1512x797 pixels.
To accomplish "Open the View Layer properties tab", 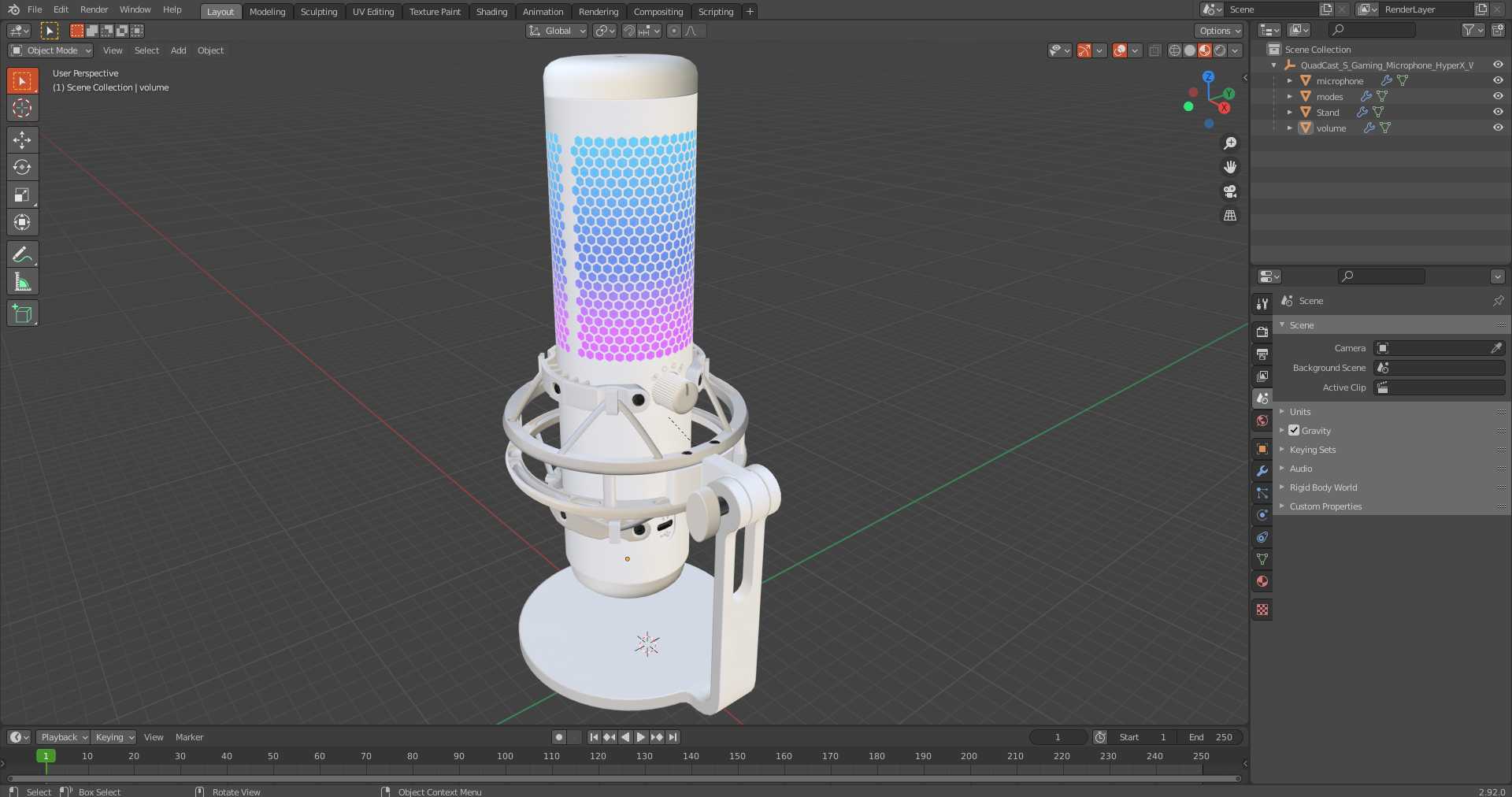I will point(1262,376).
